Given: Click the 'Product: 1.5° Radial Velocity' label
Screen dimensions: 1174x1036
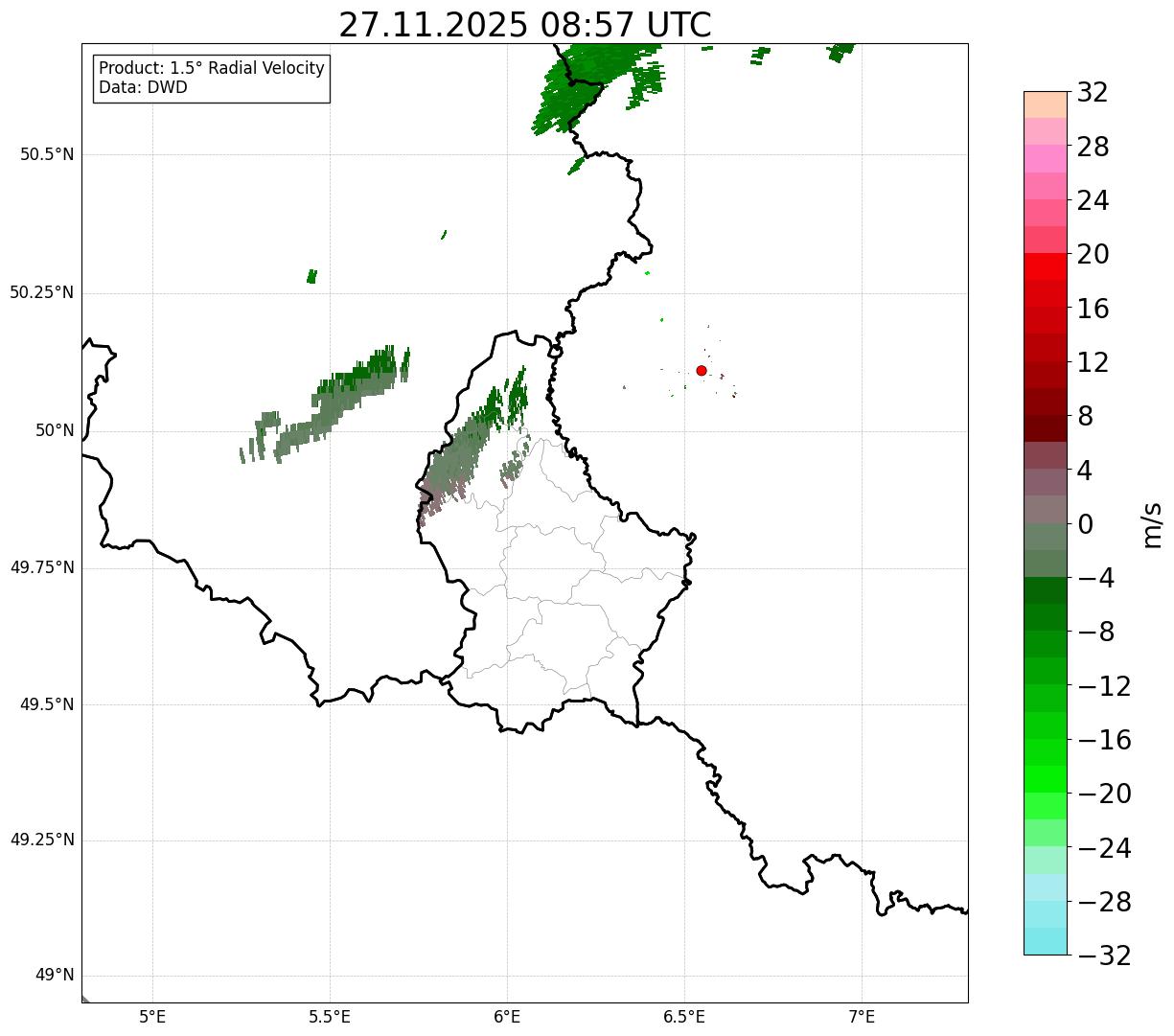Looking at the screenshot, I should 212,69.
